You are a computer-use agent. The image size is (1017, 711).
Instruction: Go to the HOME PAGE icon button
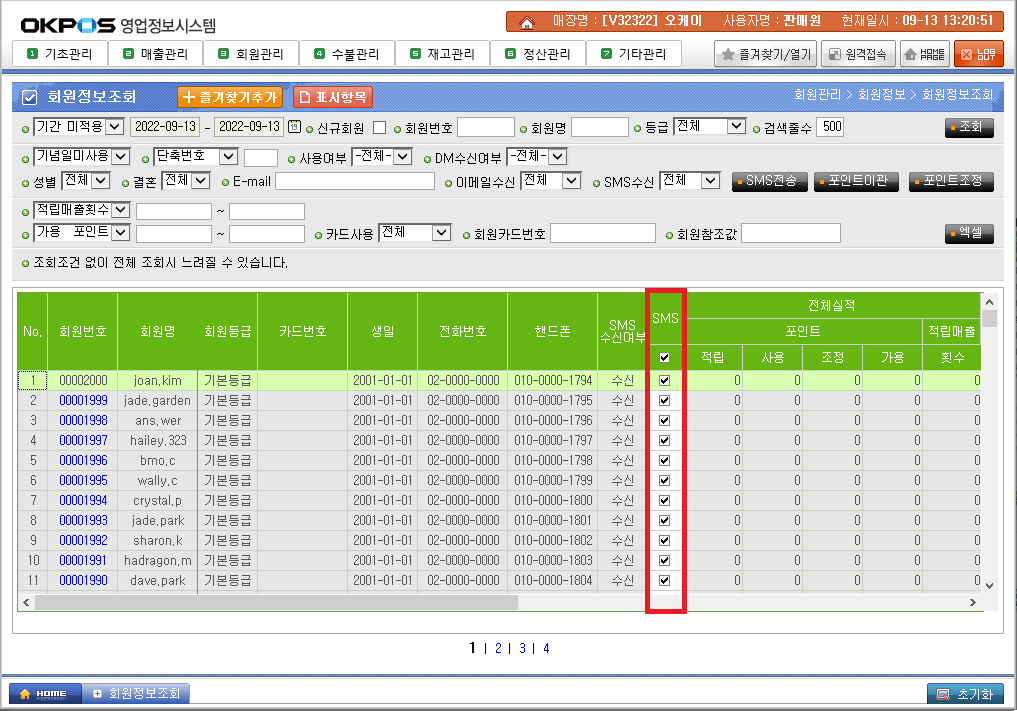pyautogui.click(x=925, y=54)
